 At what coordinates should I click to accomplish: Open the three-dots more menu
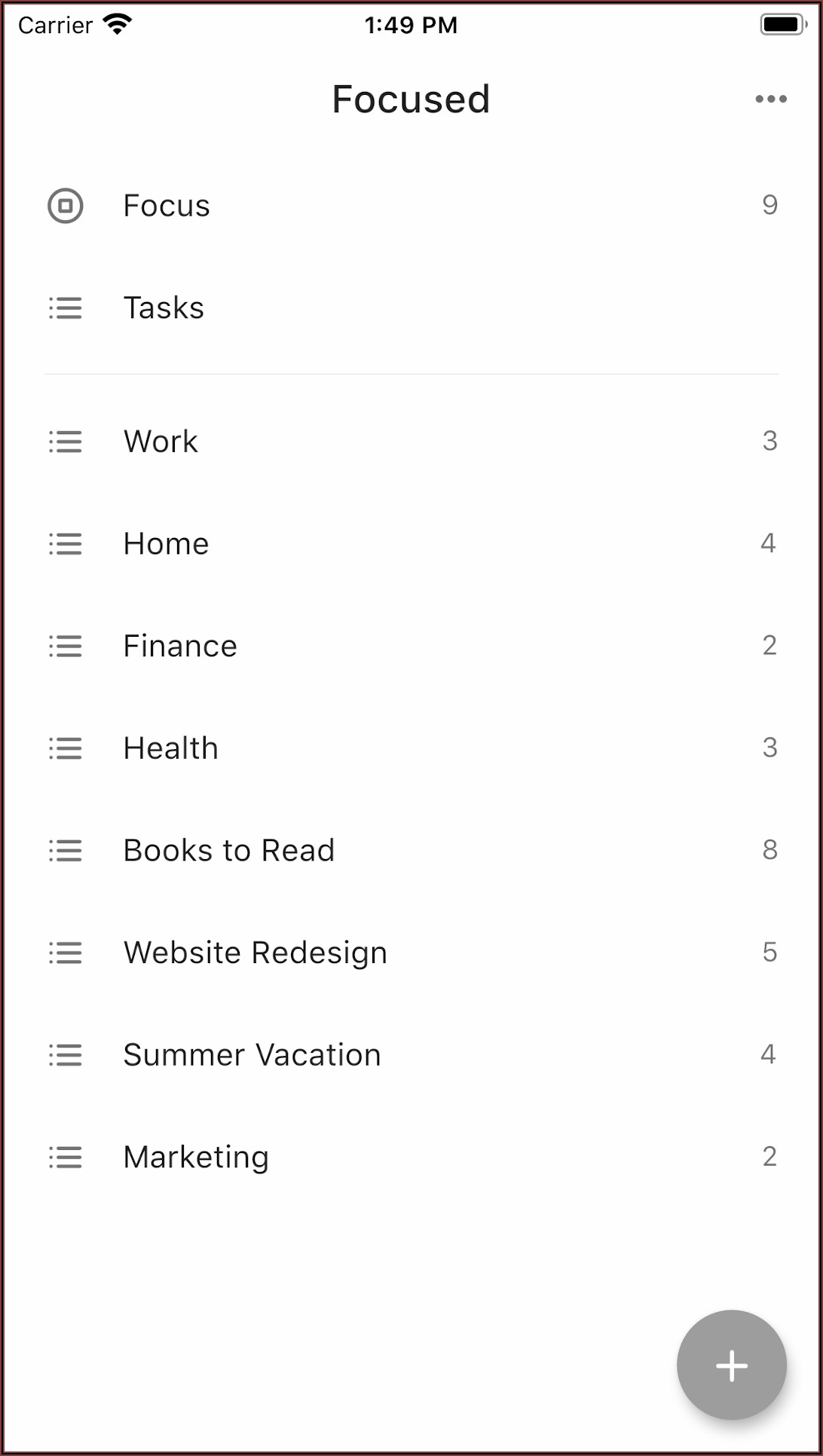tap(771, 99)
